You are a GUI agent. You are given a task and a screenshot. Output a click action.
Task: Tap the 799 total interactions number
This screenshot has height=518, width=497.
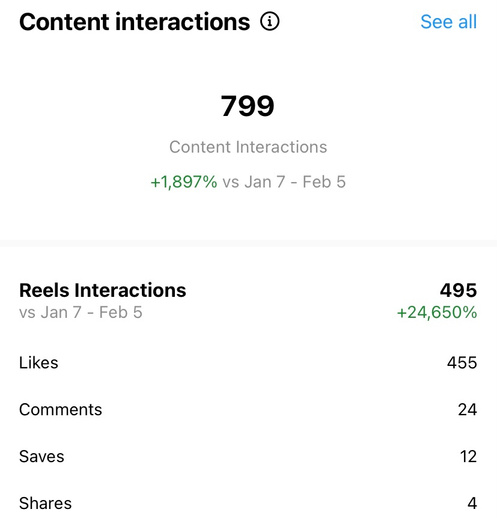coord(247,106)
